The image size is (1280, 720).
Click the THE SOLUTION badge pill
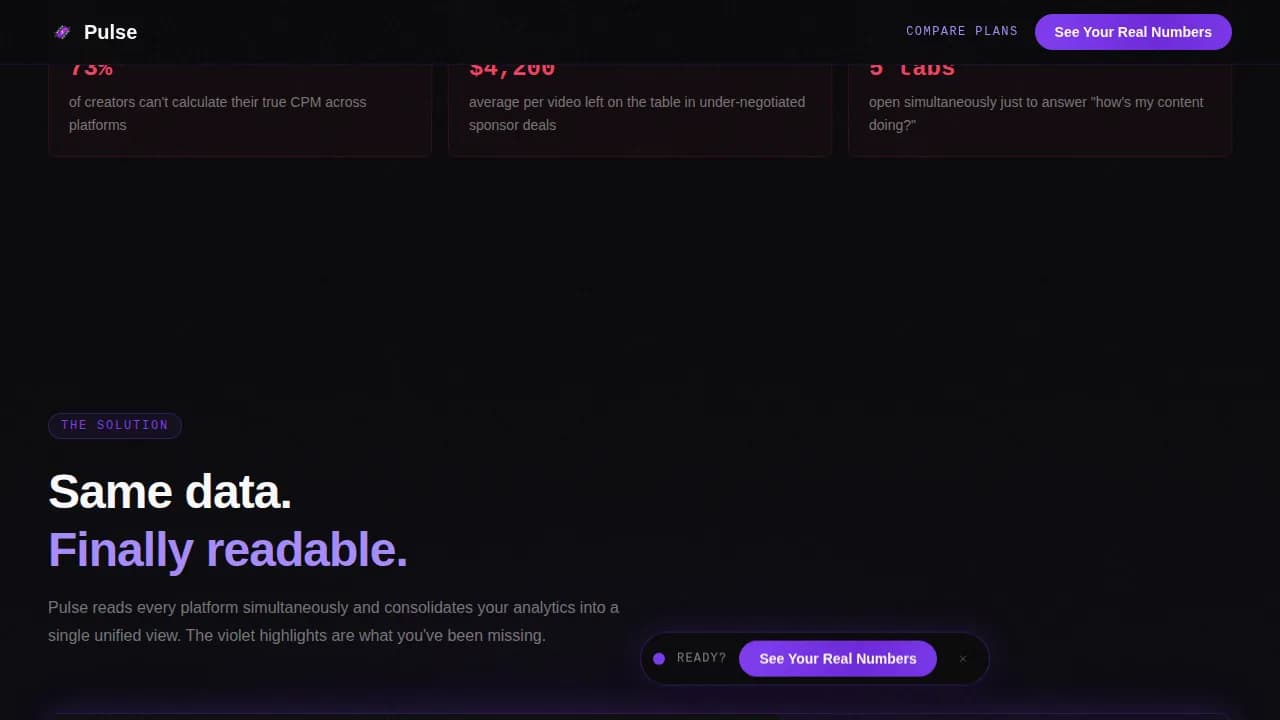coord(115,425)
